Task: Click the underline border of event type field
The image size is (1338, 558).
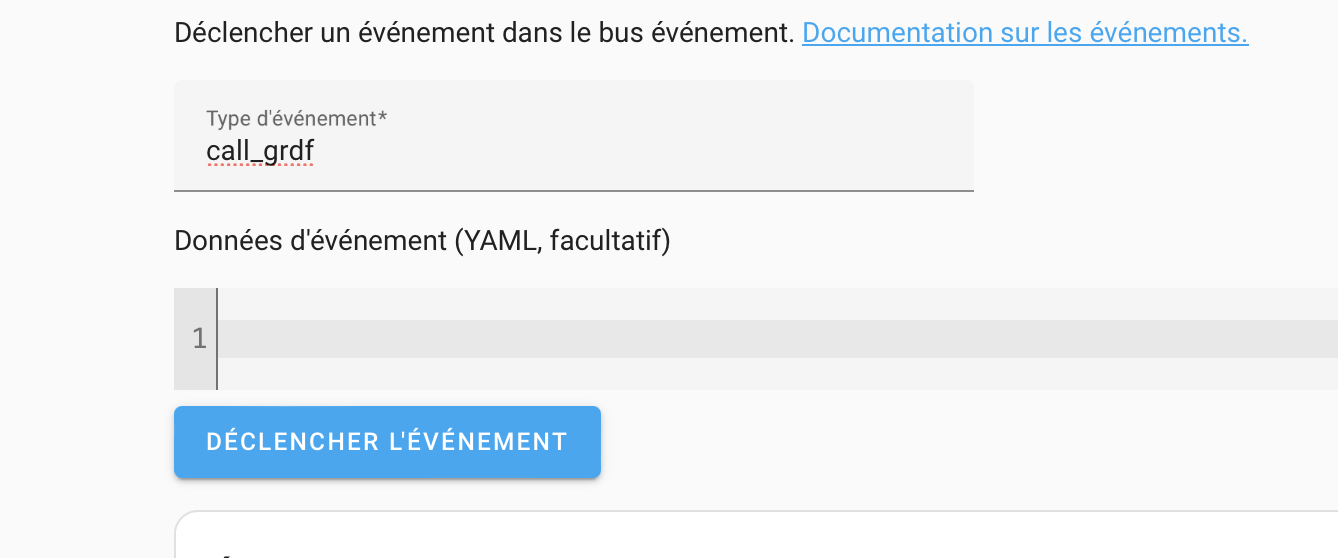Action: (574, 189)
